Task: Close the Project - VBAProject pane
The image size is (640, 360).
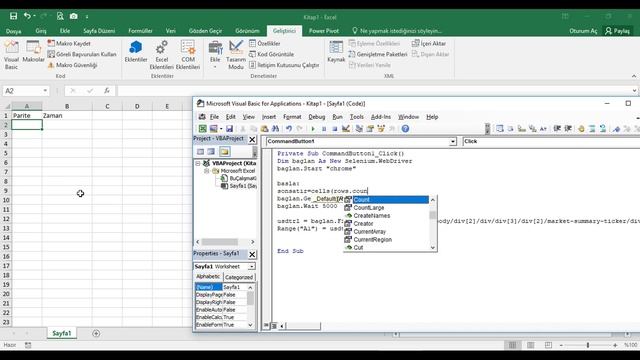Action: pyautogui.click(x=252, y=139)
